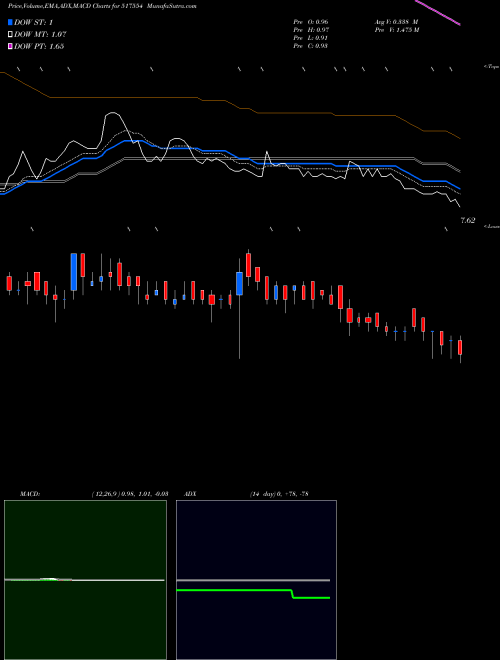Click the white DOW MT legend square

[x=10, y=35]
